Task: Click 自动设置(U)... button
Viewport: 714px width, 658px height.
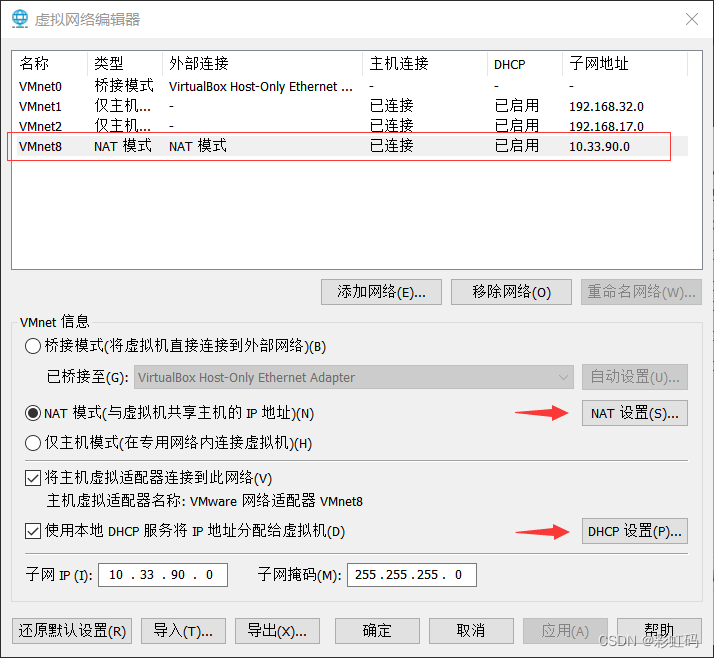Action: point(635,377)
